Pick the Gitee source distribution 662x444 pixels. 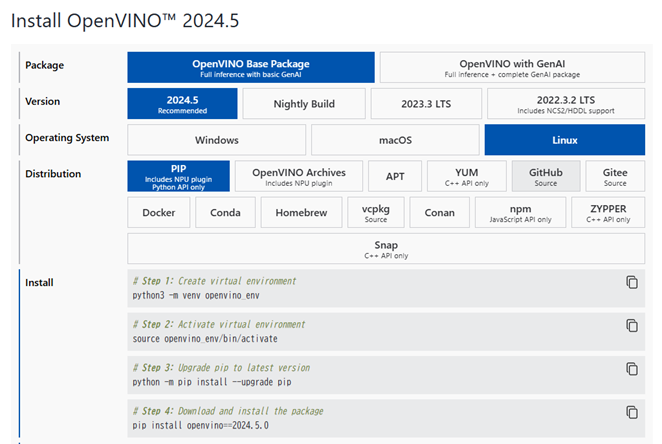pos(615,176)
